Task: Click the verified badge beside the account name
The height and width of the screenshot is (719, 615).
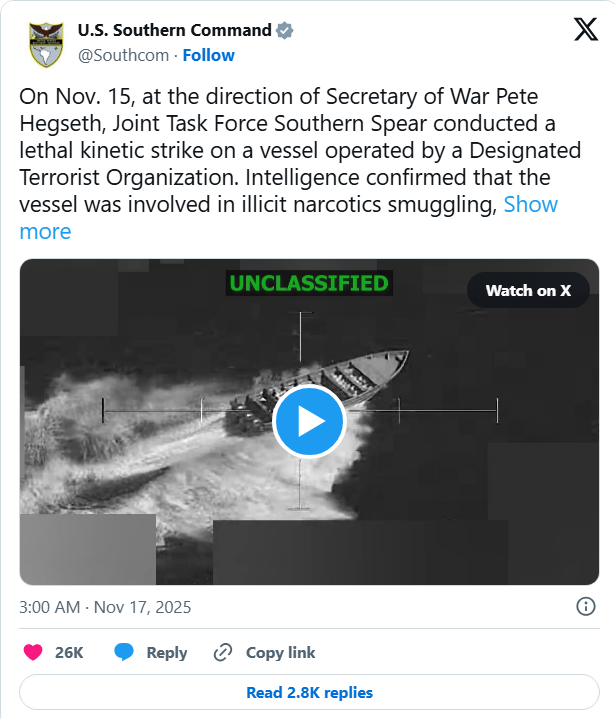Action: point(285,30)
